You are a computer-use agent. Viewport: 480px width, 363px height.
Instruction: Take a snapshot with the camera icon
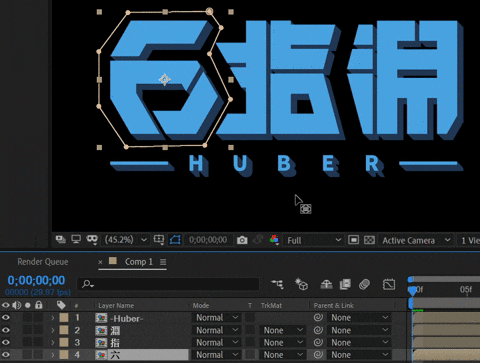[x=242, y=240]
